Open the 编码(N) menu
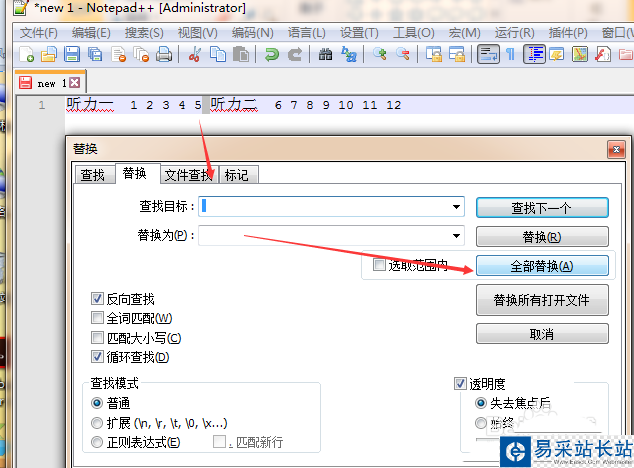 (253, 33)
